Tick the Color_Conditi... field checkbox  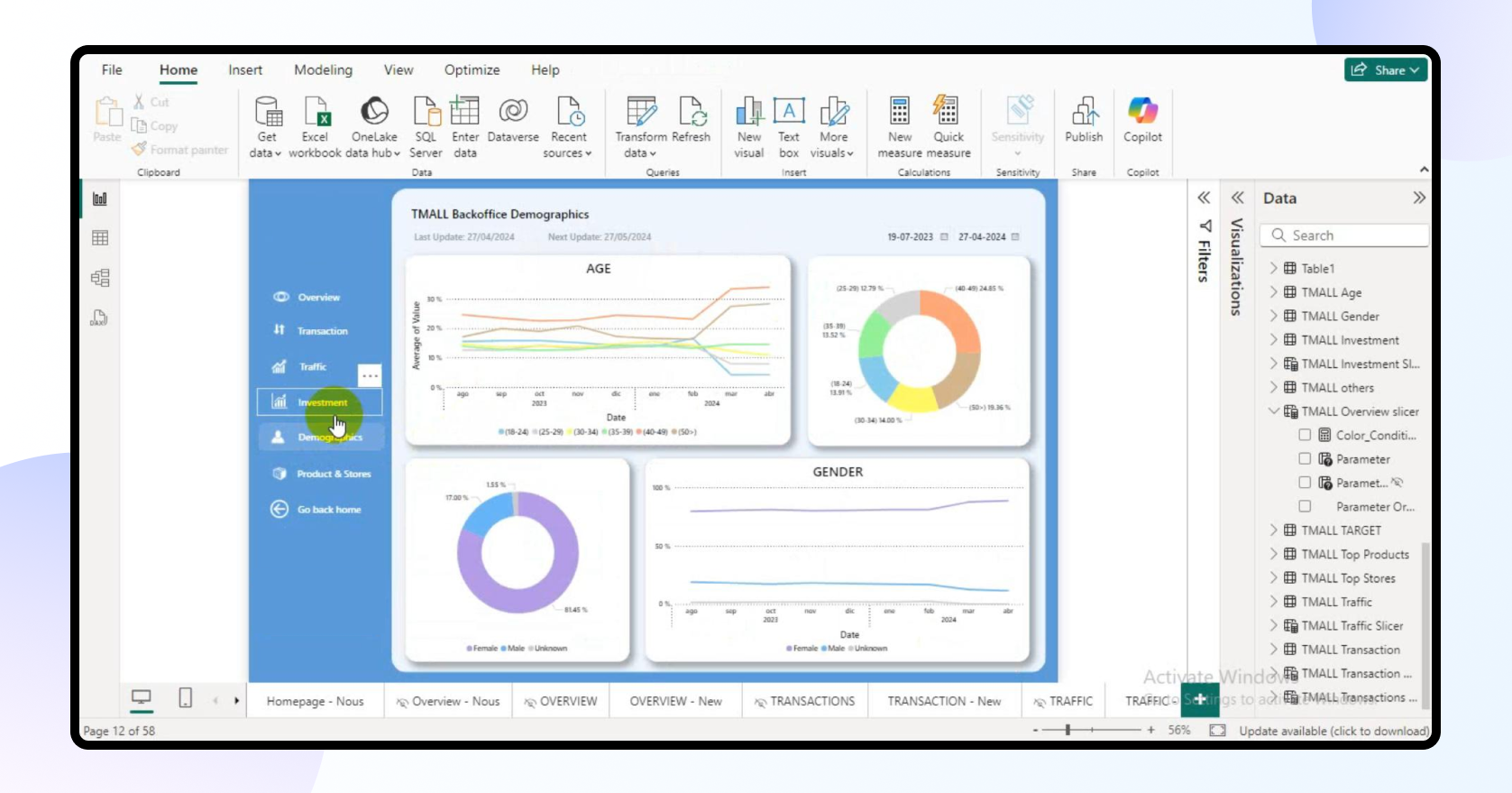[x=1305, y=435]
